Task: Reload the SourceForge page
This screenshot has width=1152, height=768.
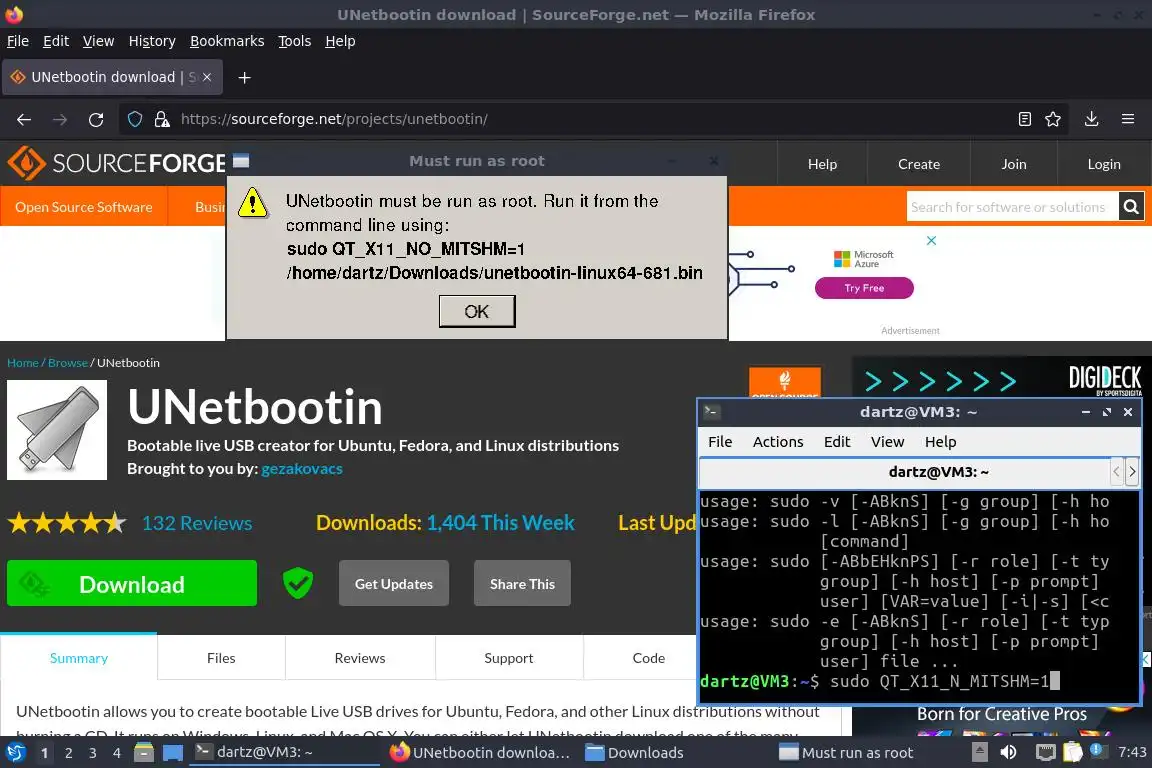Action: pos(96,119)
